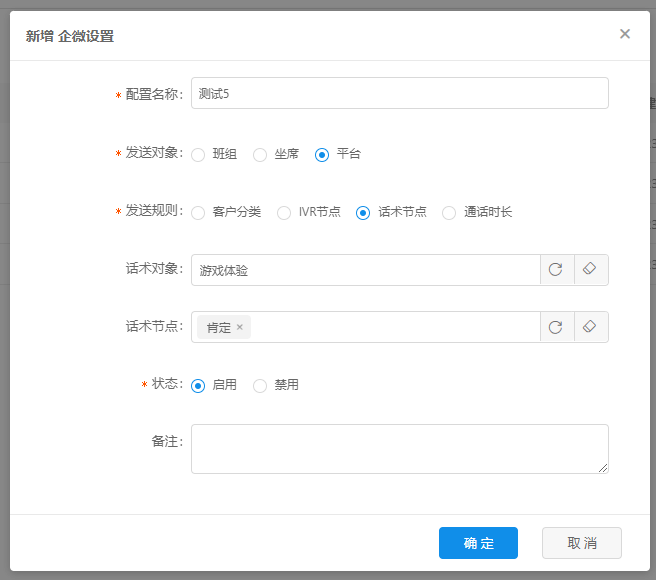
Task: Click the 取消 button
Action: pyautogui.click(x=581, y=543)
